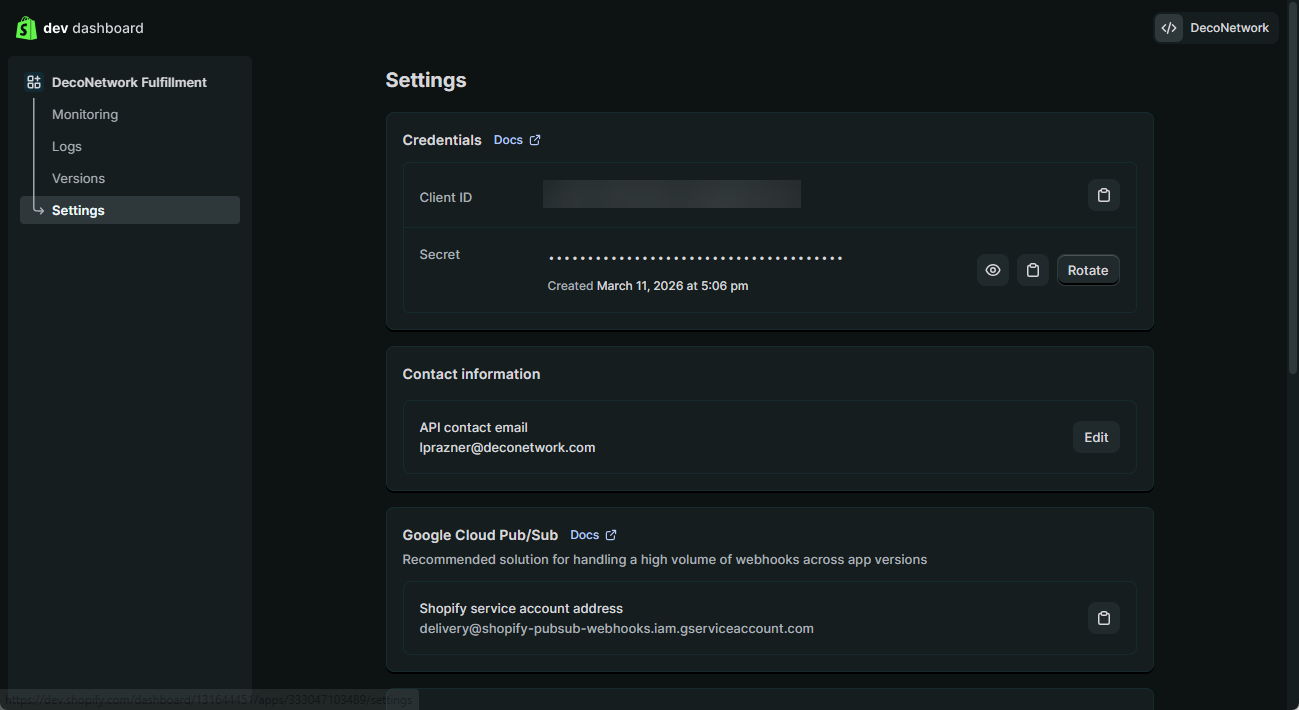Select DecoNetwork Fulfillment app in sidebar
The height and width of the screenshot is (710, 1299).
pos(129,82)
